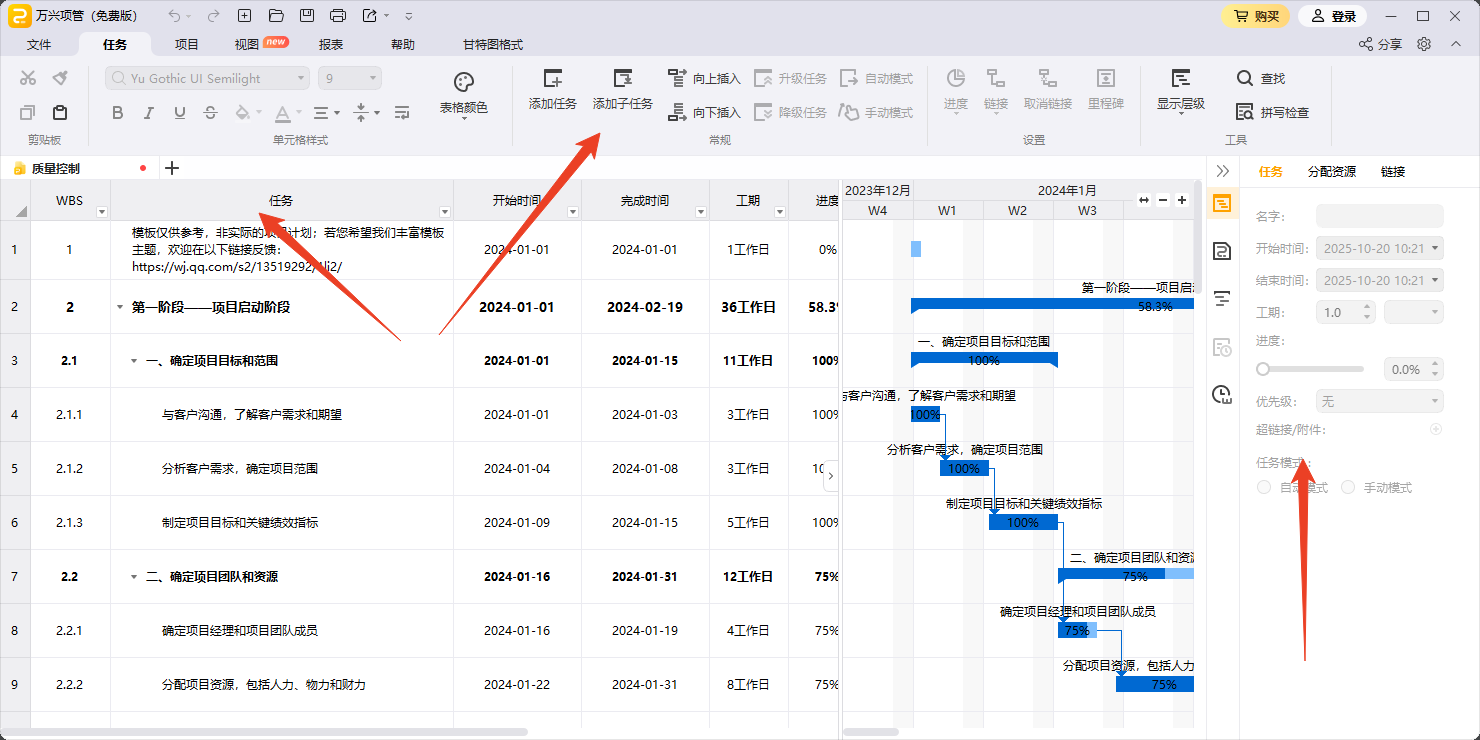Switch to the 项目 ribbon tab
Viewport: 1480px width, 740px height.
pyautogui.click(x=187, y=45)
